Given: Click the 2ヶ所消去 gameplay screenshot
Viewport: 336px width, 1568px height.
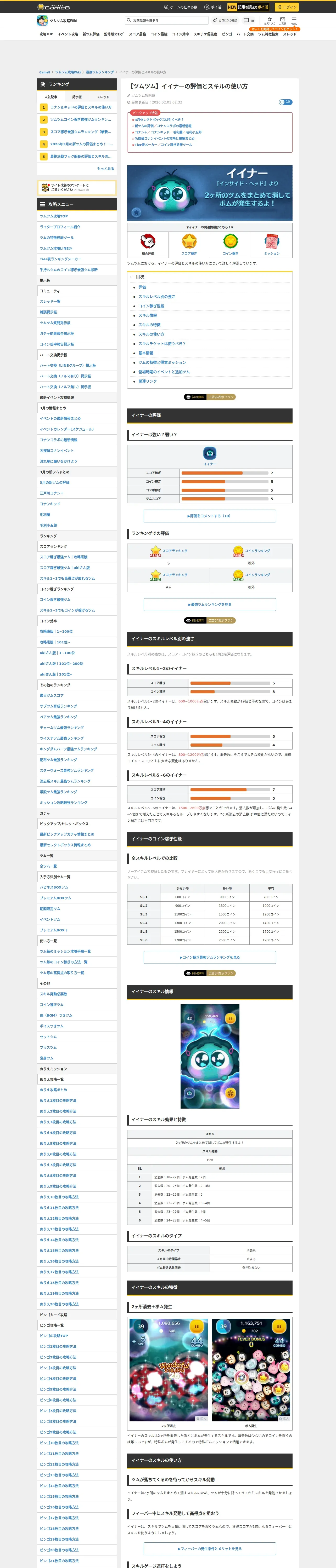Looking at the screenshot, I should [x=169, y=1370].
